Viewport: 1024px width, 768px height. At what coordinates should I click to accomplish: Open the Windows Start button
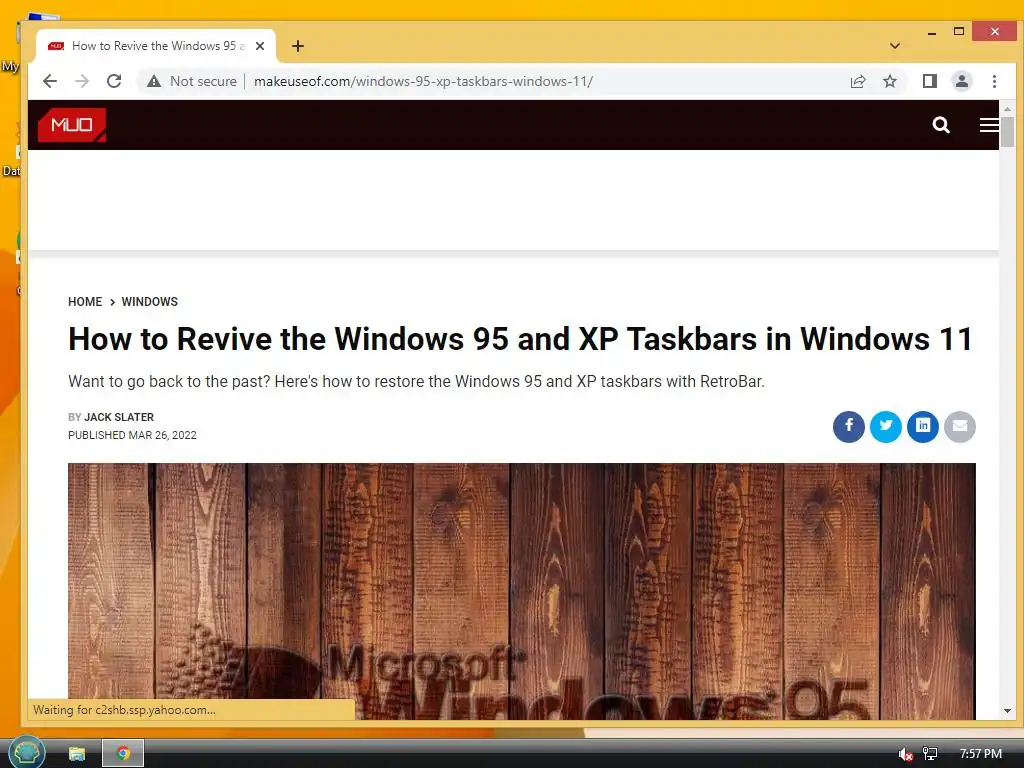[x=26, y=752]
